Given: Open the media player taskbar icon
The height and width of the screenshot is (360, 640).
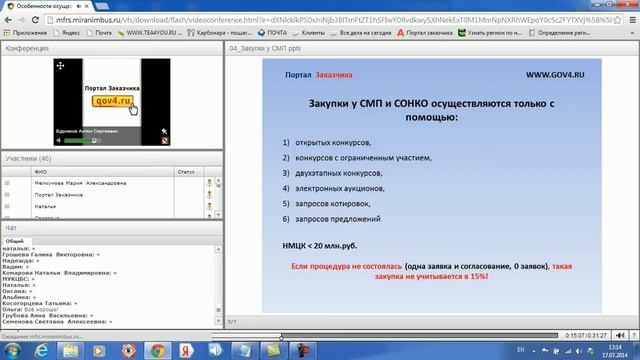Looking at the screenshot, I should point(99,351).
